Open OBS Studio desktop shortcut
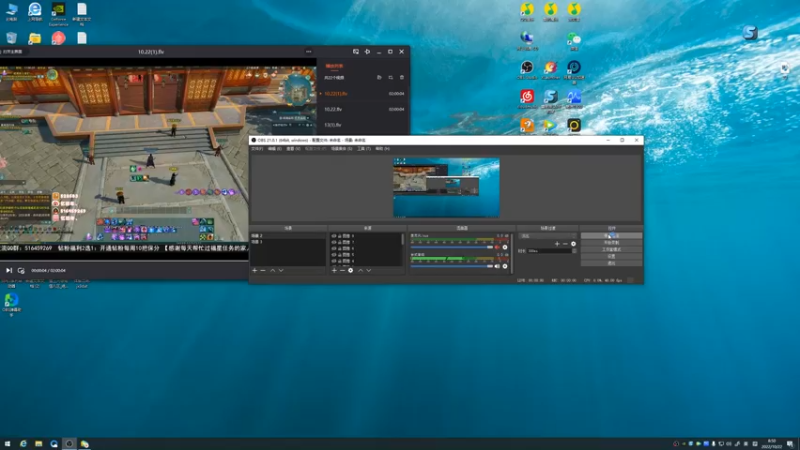The width and height of the screenshot is (800, 450). (x=527, y=69)
